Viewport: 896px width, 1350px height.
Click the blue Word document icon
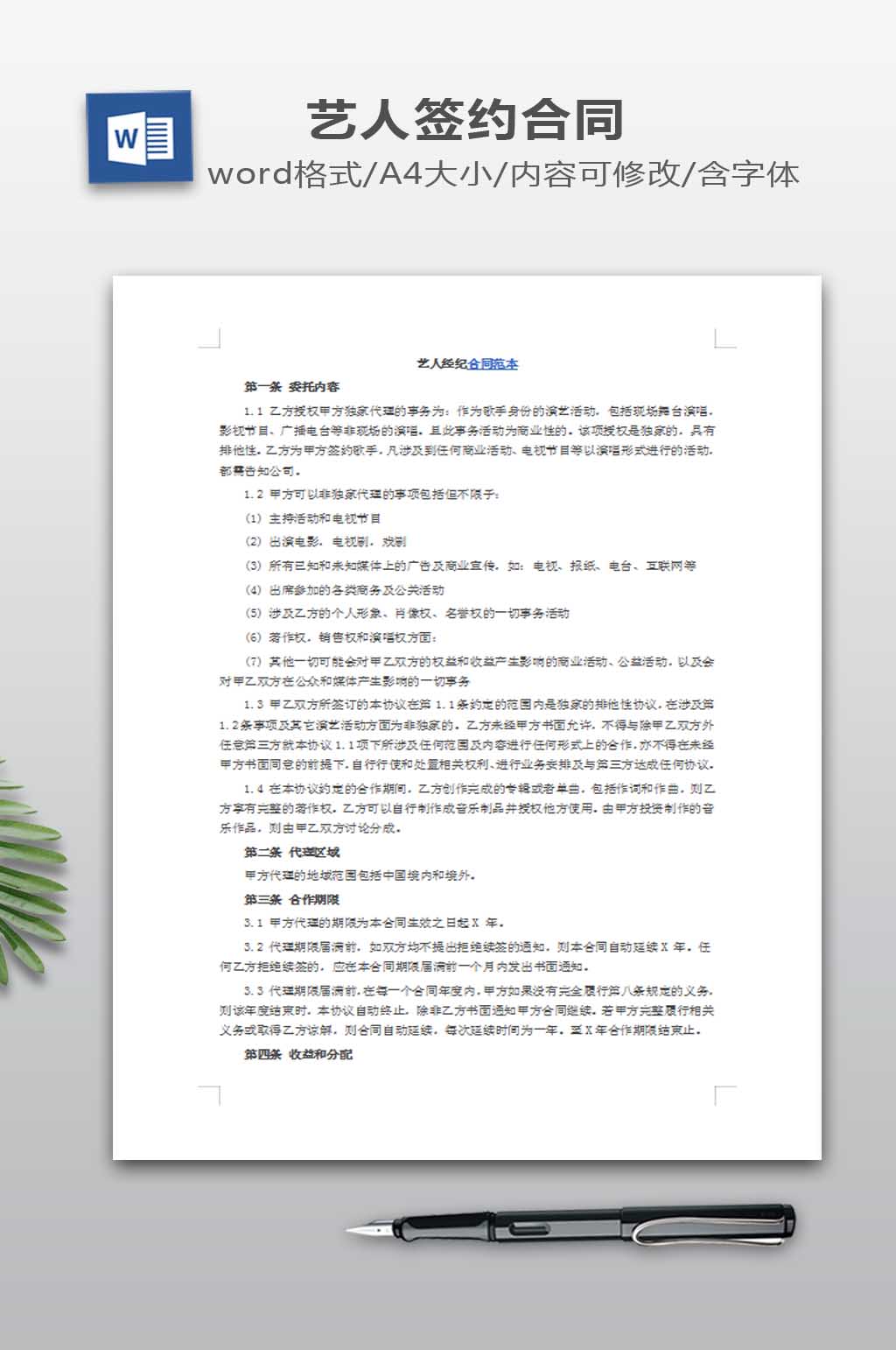pyautogui.click(x=140, y=137)
